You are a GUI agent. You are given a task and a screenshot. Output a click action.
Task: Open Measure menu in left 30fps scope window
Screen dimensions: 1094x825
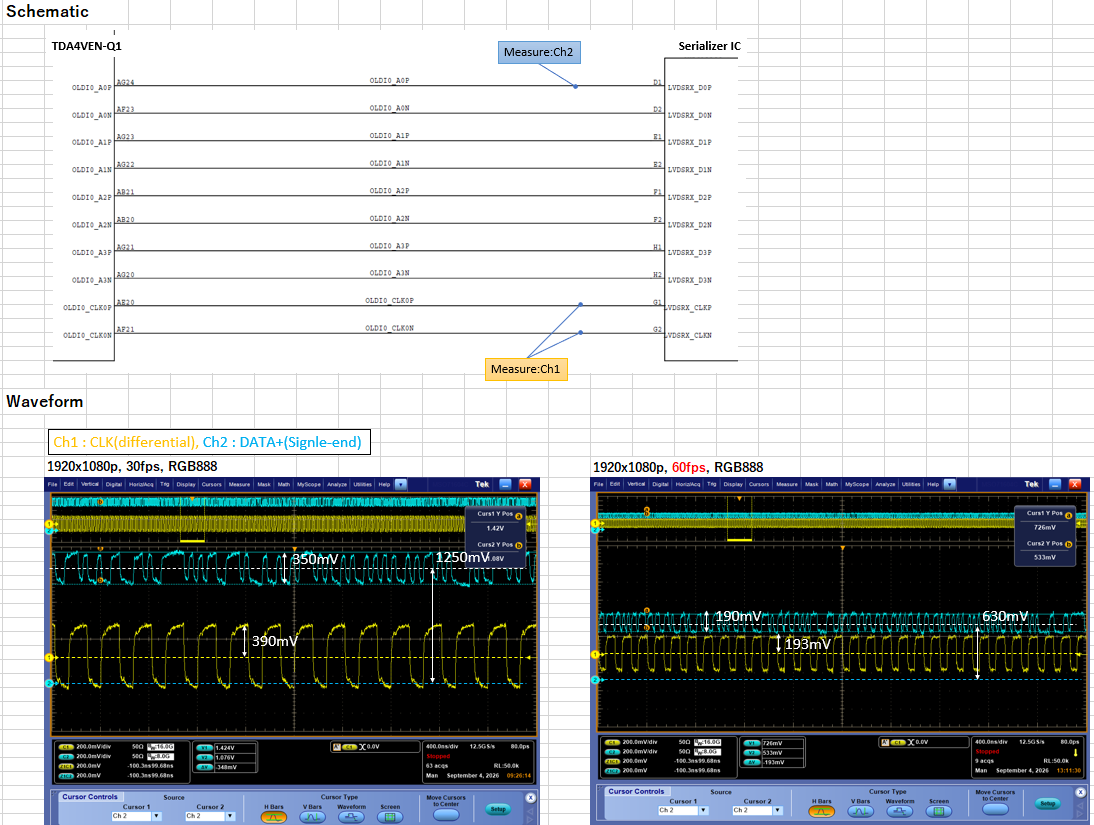239,484
